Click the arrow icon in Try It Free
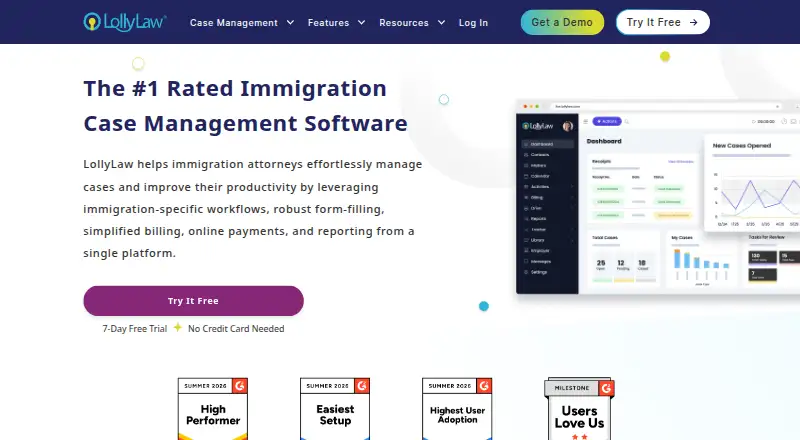The height and width of the screenshot is (440, 800). pos(693,22)
